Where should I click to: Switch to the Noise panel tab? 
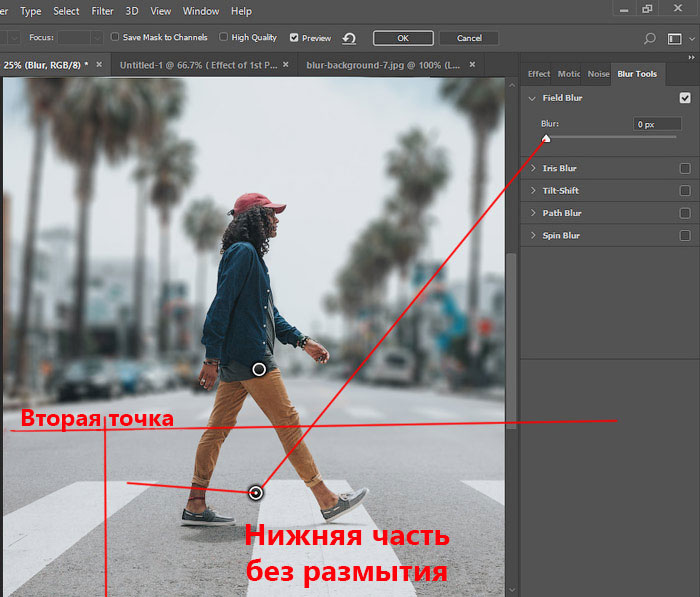click(598, 74)
